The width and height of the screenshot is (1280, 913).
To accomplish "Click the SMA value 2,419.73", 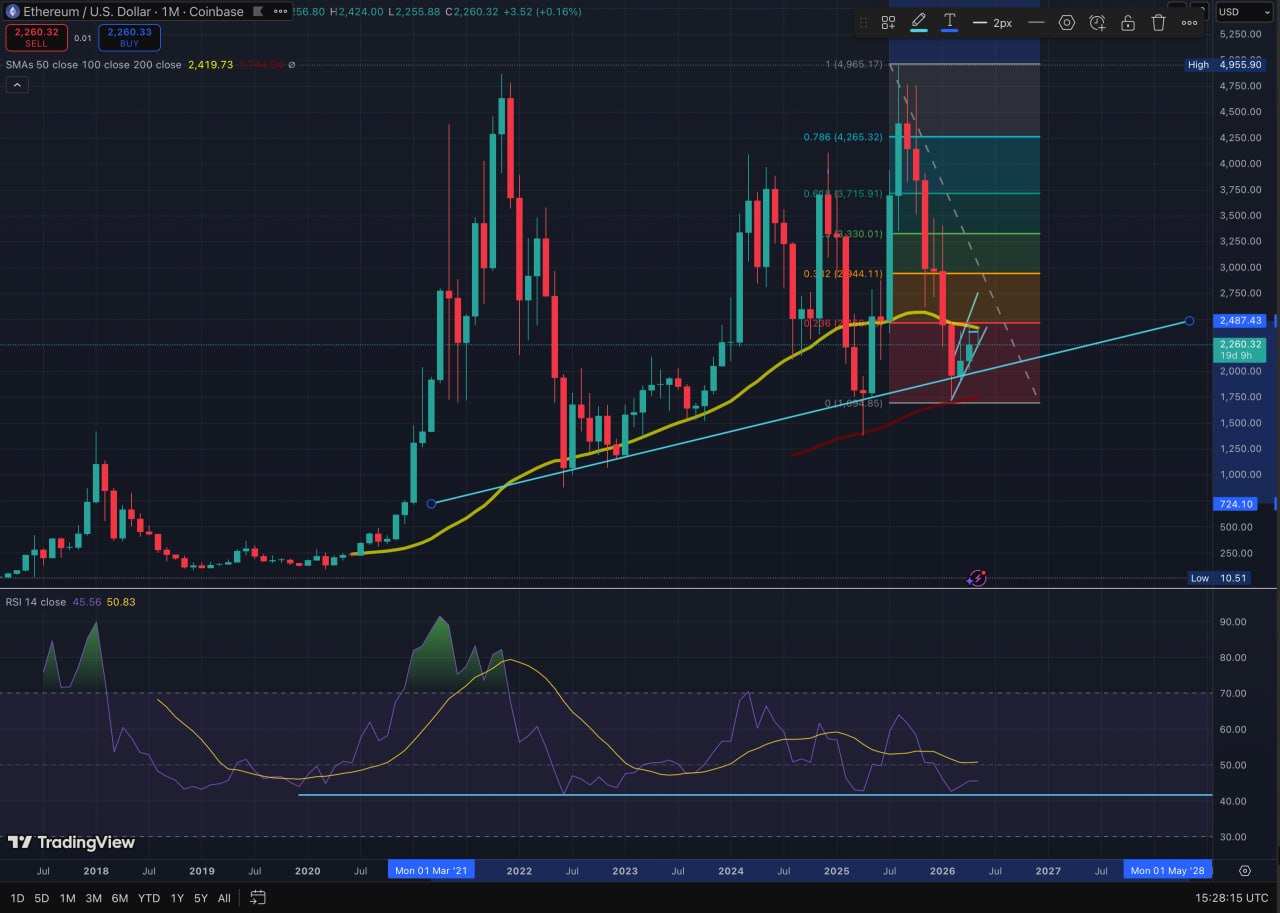I will [x=211, y=65].
